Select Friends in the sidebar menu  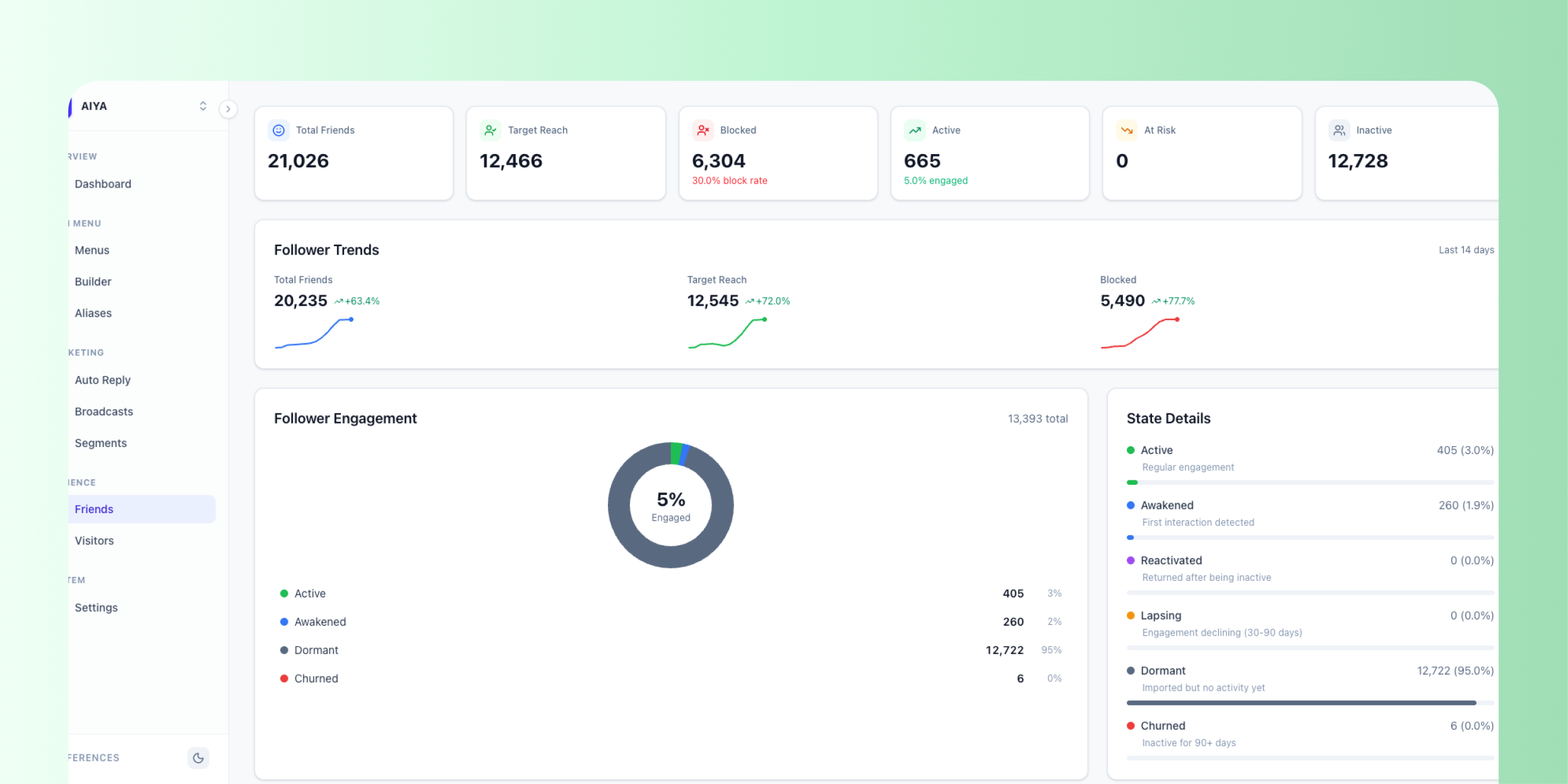pos(93,509)
